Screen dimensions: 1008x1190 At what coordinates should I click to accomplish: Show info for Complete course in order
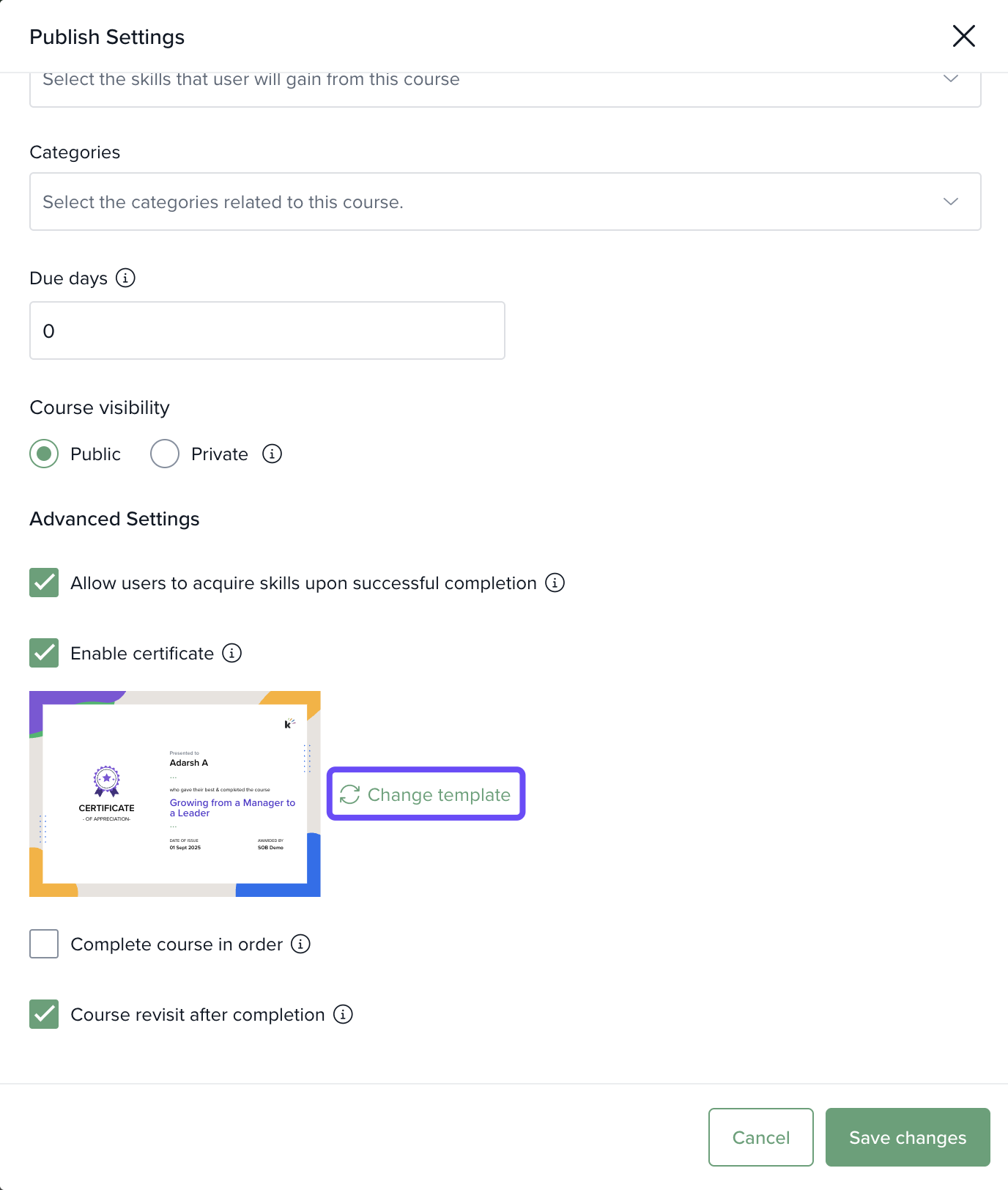300,945
